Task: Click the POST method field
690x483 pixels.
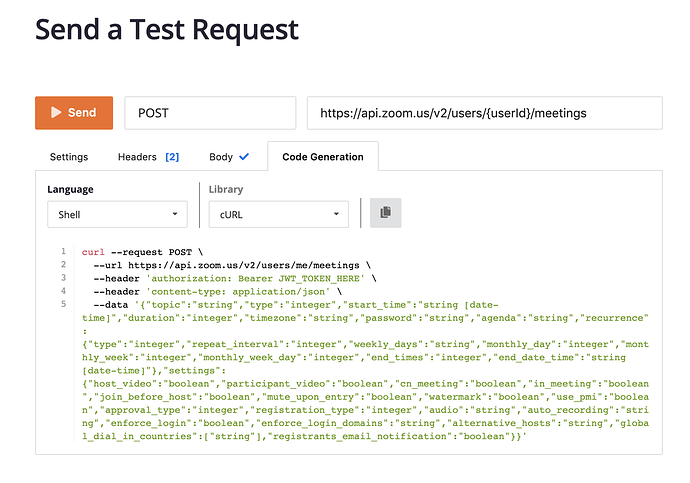Action: 210,113
